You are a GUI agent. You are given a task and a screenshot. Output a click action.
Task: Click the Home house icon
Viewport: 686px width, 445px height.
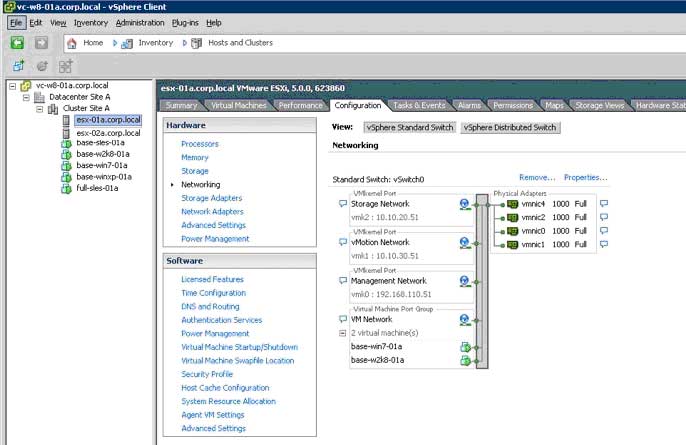point(72,43)
